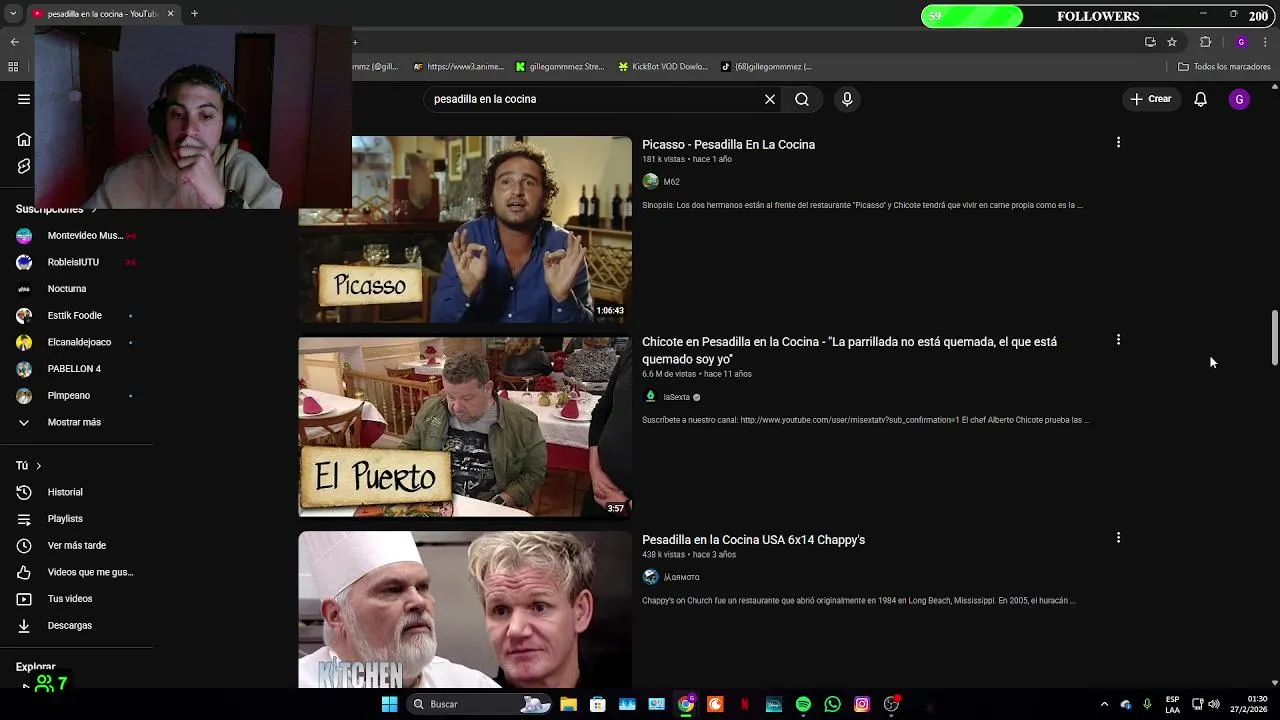Open Windows Start menu
Screen dimensions: 1280x720
(x=389, y=704)
